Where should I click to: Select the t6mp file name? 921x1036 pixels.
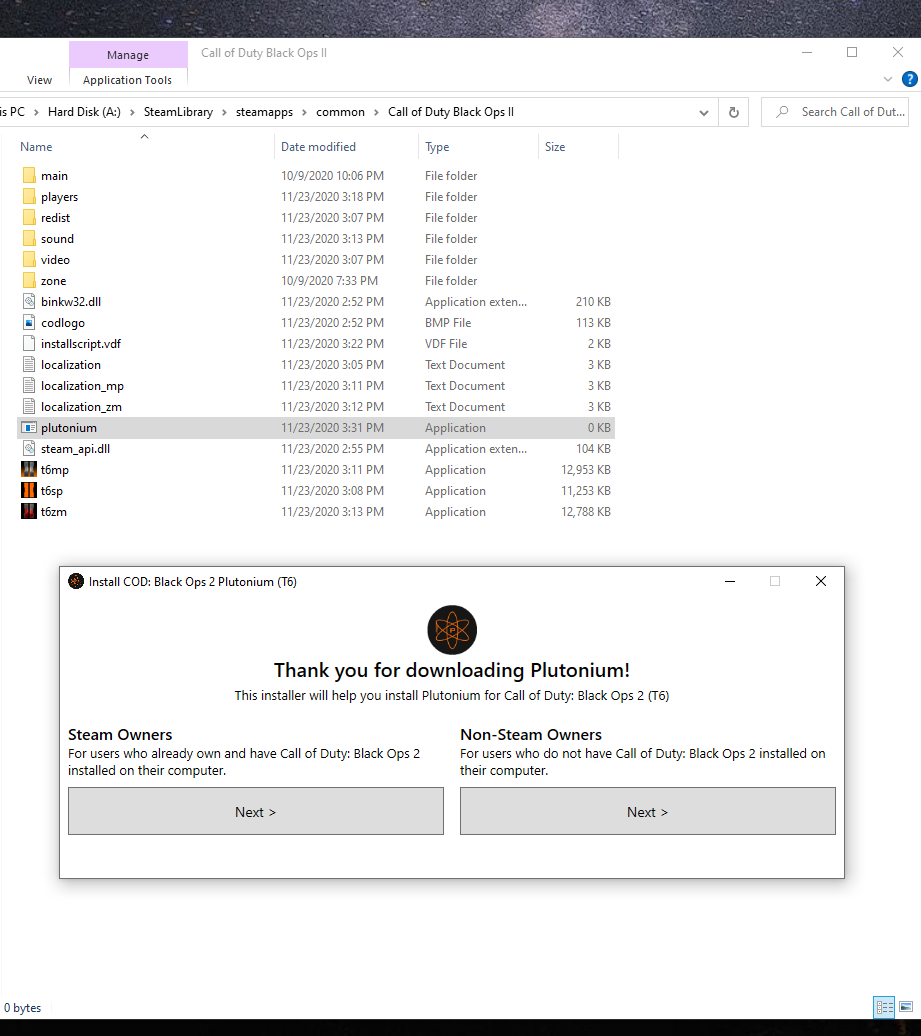tap(55, 470)
